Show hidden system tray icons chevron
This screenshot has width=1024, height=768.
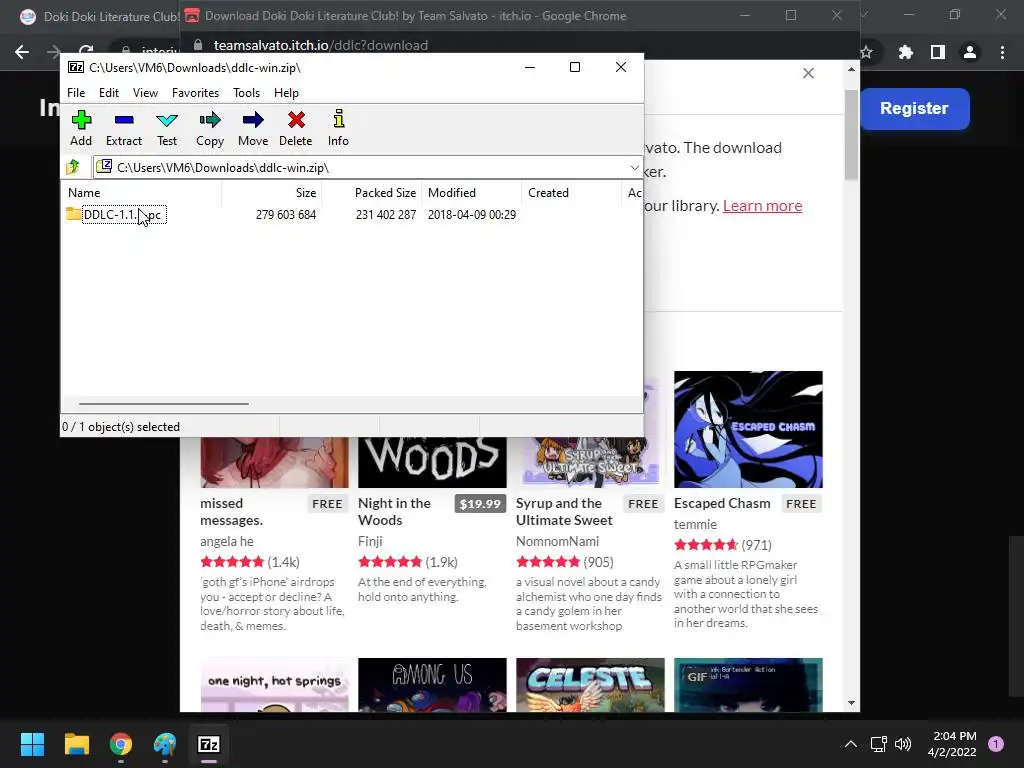851,744
